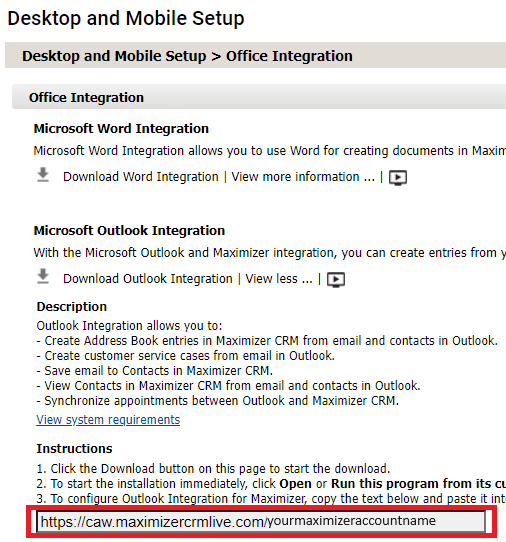This screenshot has height=542, width=506.
Task: Click 'Outlook Integration allows you to:' text
Action: (x=129, y=326)
